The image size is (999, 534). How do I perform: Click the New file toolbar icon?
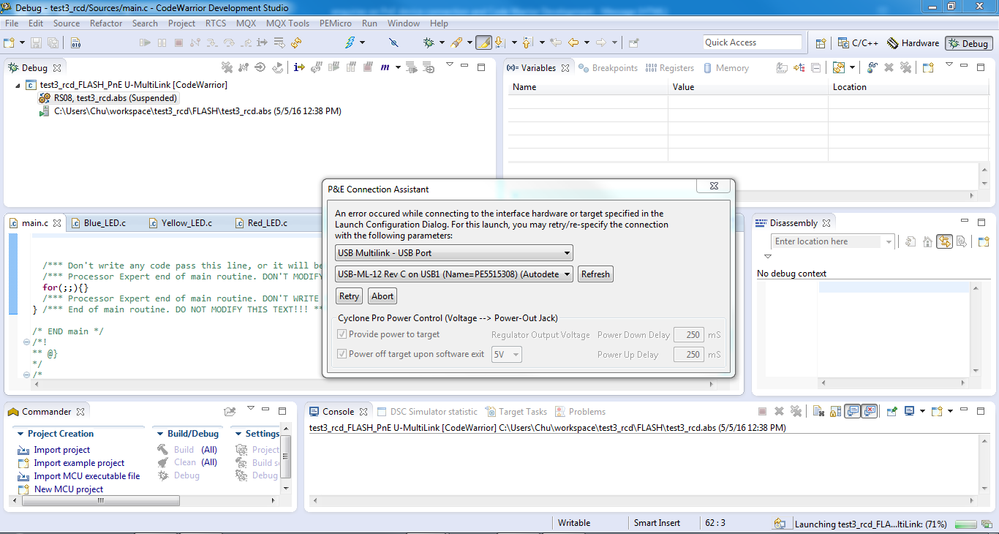[9, 43]
